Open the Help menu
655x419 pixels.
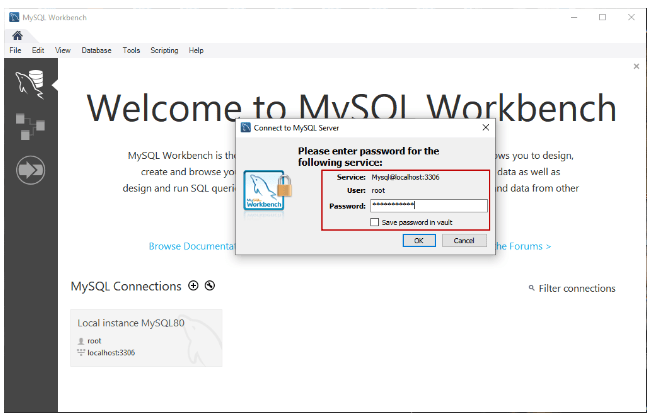click(x=196, y=50)
